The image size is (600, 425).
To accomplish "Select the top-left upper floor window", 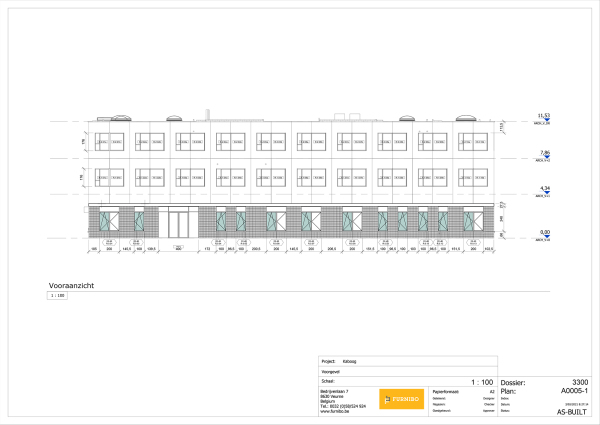I will click(110, 140).
